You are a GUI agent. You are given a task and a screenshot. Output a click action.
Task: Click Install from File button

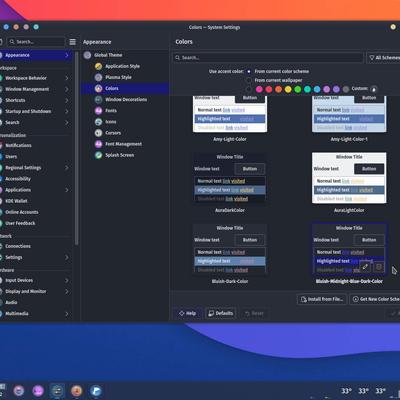[322, 299]
